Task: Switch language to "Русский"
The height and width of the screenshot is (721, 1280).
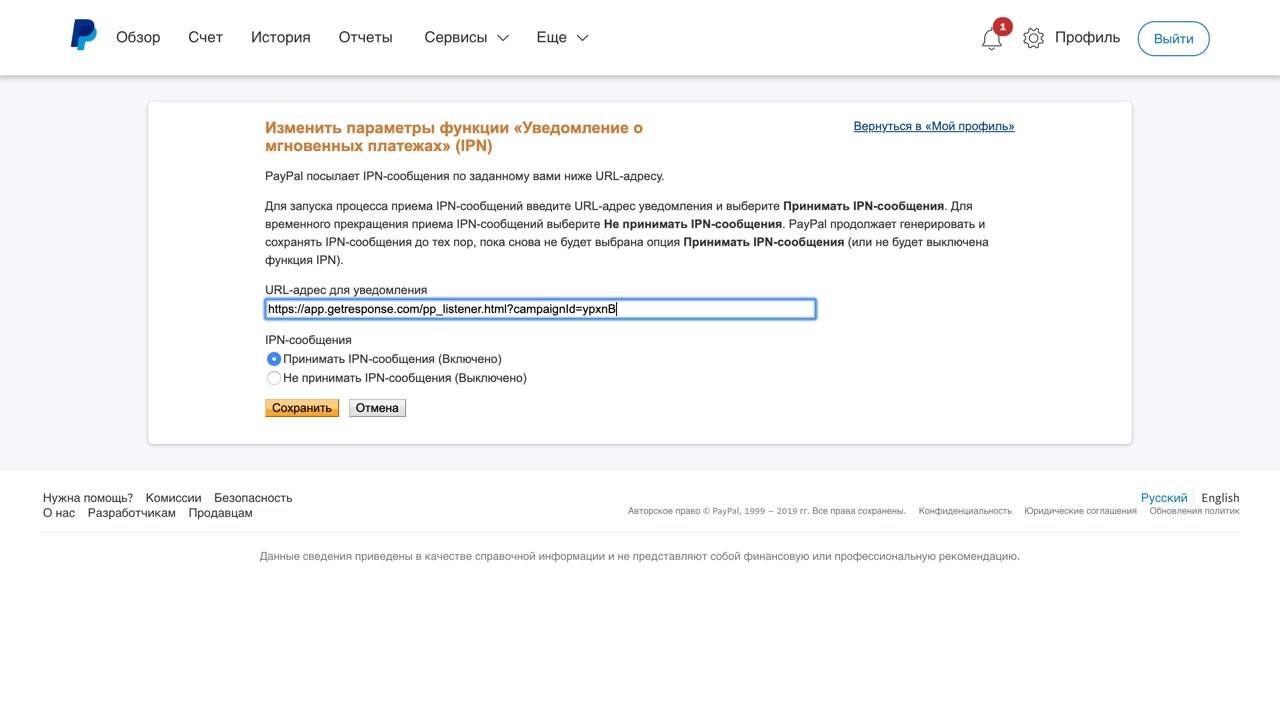Action: [x=1164, y=498]
